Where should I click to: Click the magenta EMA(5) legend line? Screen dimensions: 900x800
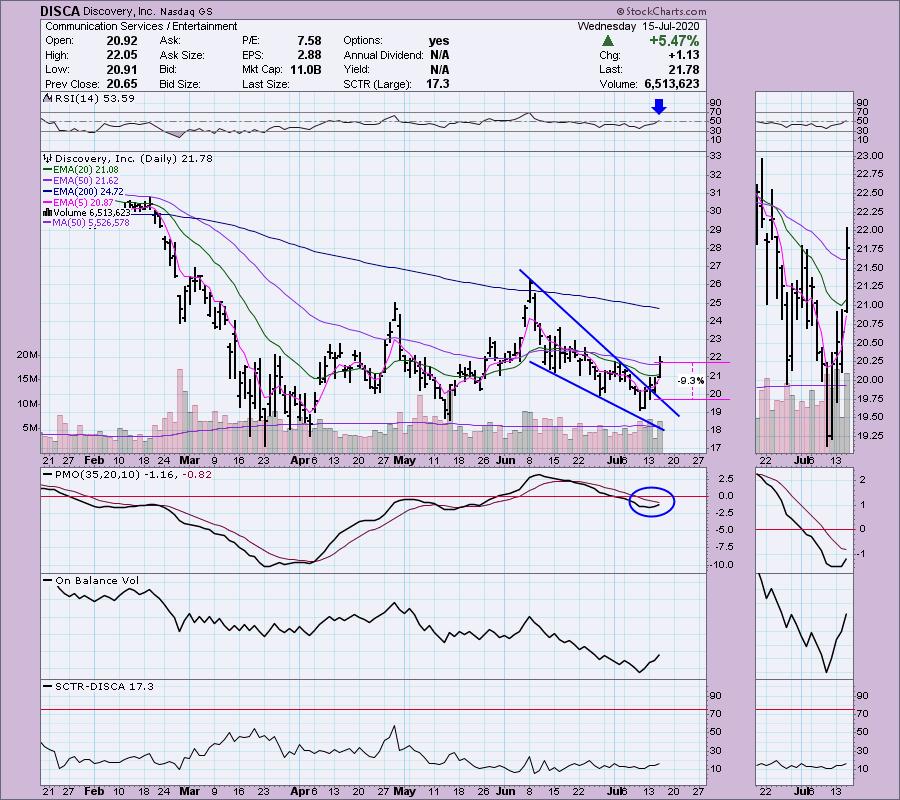click(x=48, y=203)
